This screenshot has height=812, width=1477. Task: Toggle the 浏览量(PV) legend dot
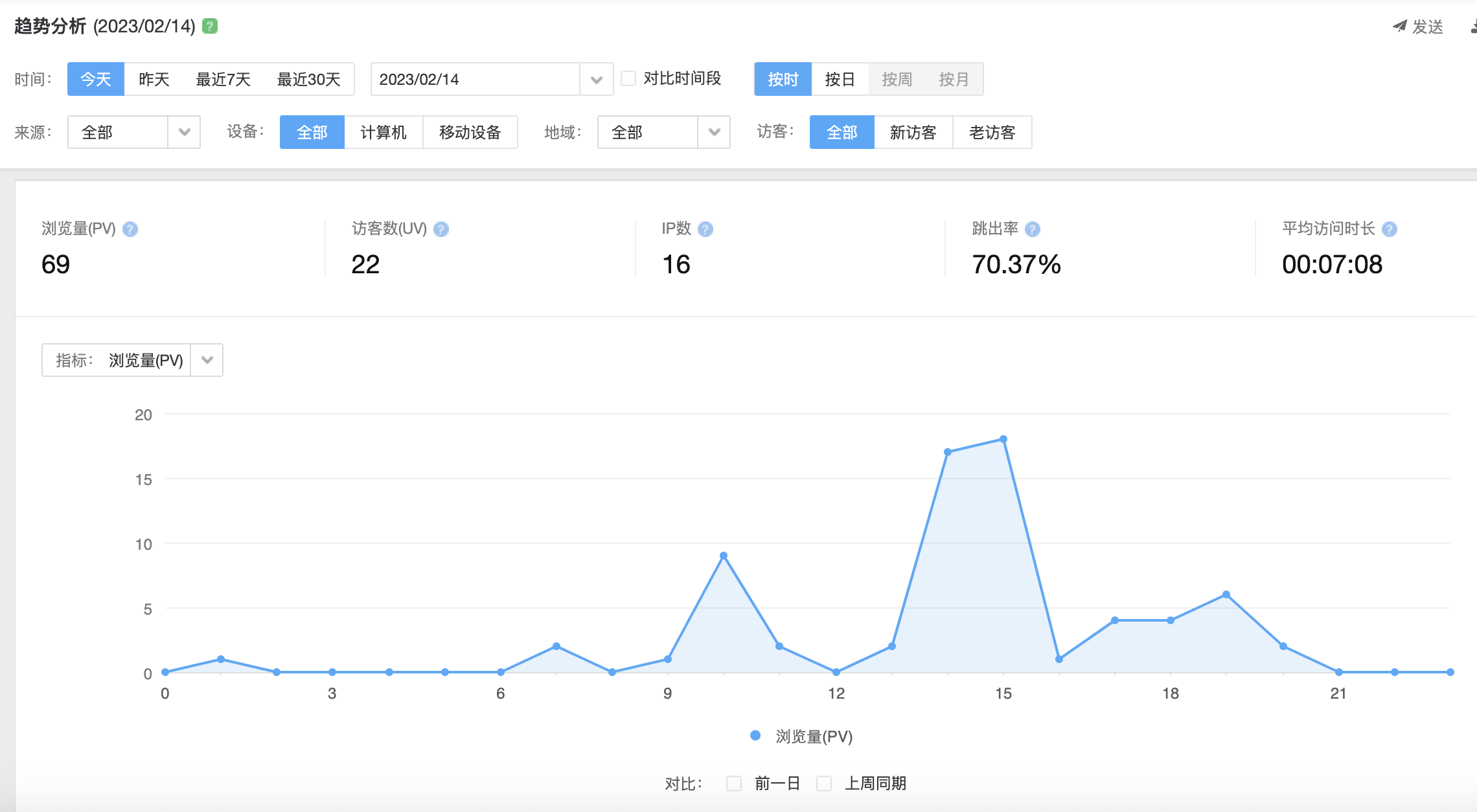click(755, 736)
